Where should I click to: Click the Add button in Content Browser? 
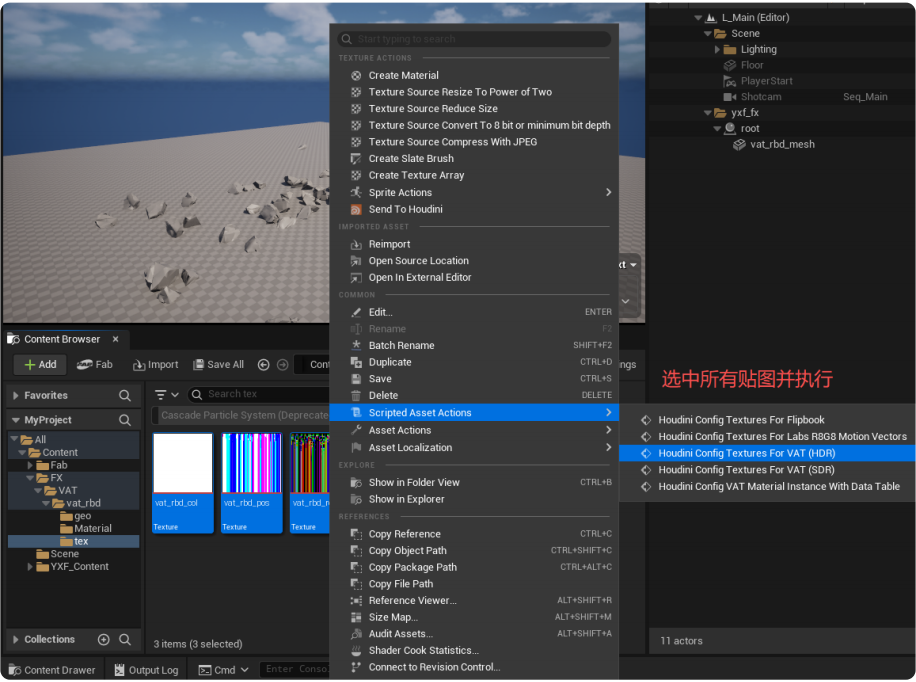[x=40, y=365]
